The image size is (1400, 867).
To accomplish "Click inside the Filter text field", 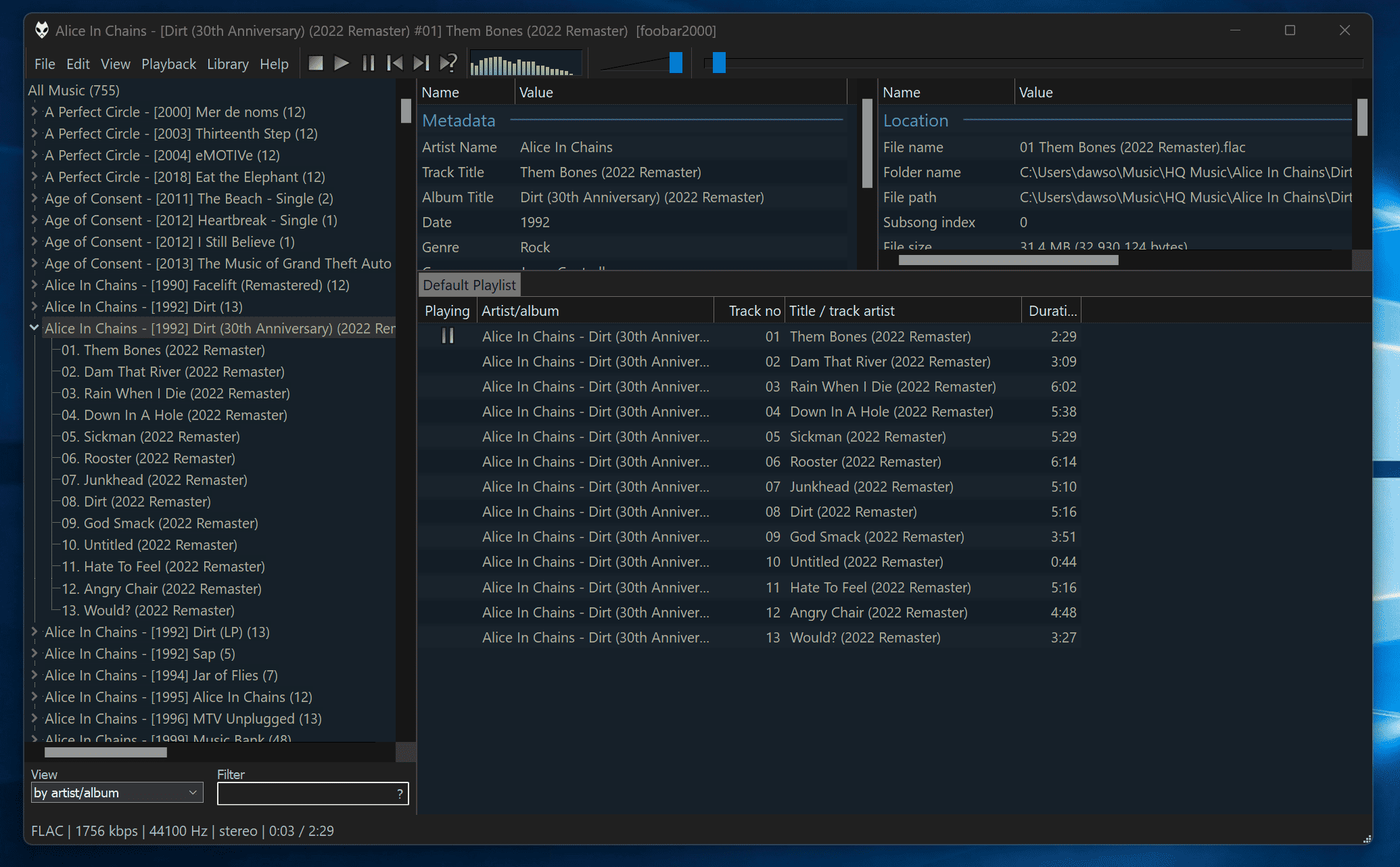I will pyautogui.click(x=304, y=794).
